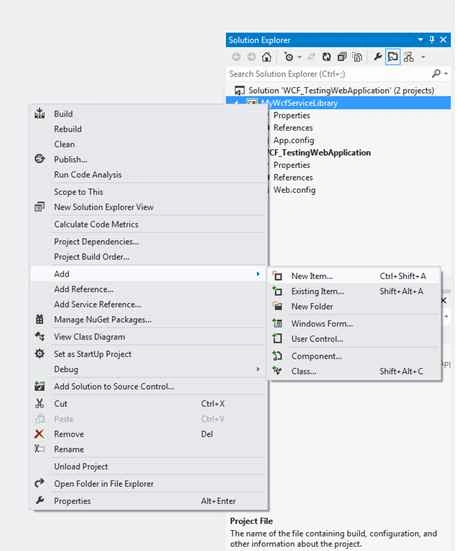Choose Add Service Reference...

[98, 304]
